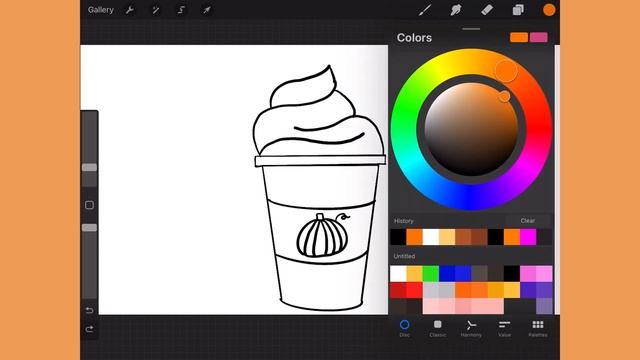Image resolution: width=640 pixels, height=360 pixels.
Task: Select the pink secondary color chip
Action: (539, 37)
